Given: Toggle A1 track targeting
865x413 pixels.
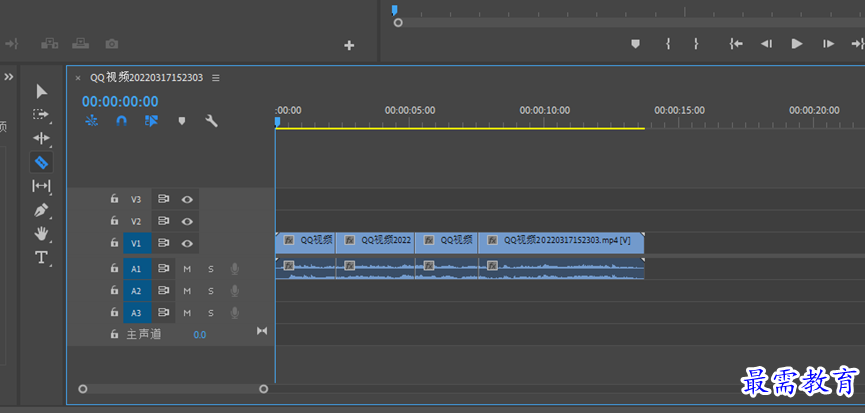Looking at the screenshot, I should coord(137,269).
